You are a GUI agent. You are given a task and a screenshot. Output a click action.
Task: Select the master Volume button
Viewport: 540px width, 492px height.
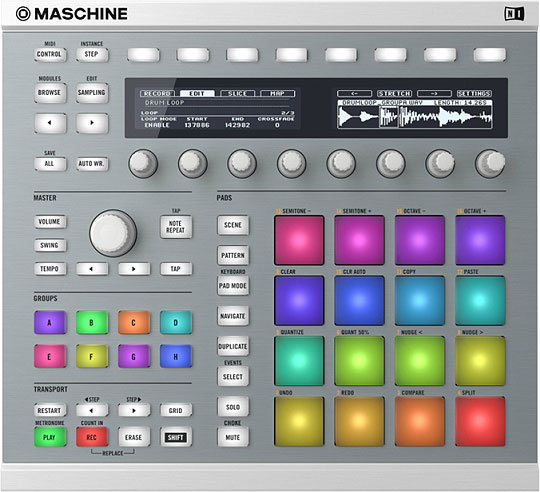50,222
